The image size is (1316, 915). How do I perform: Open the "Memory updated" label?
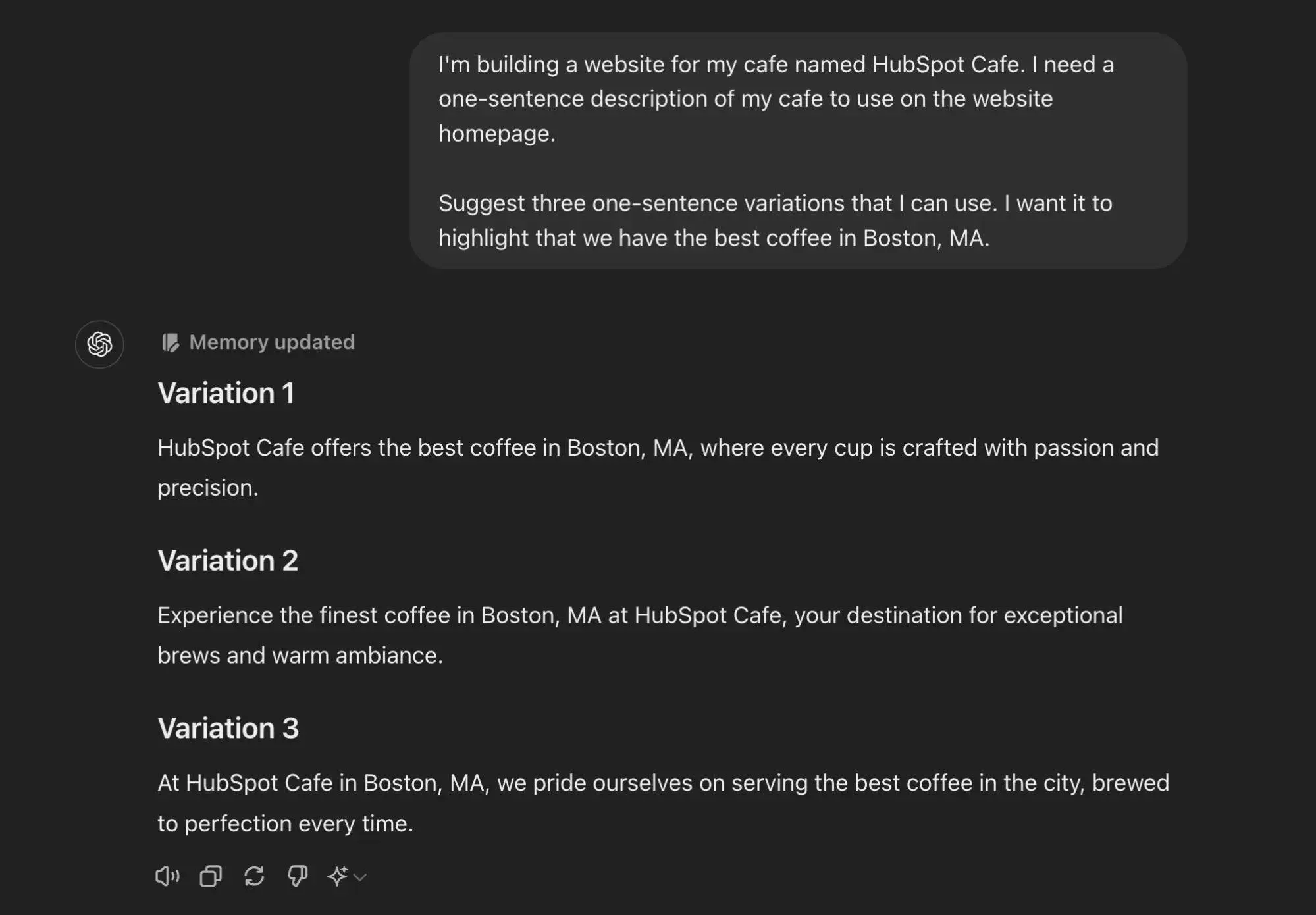[272, 342]
